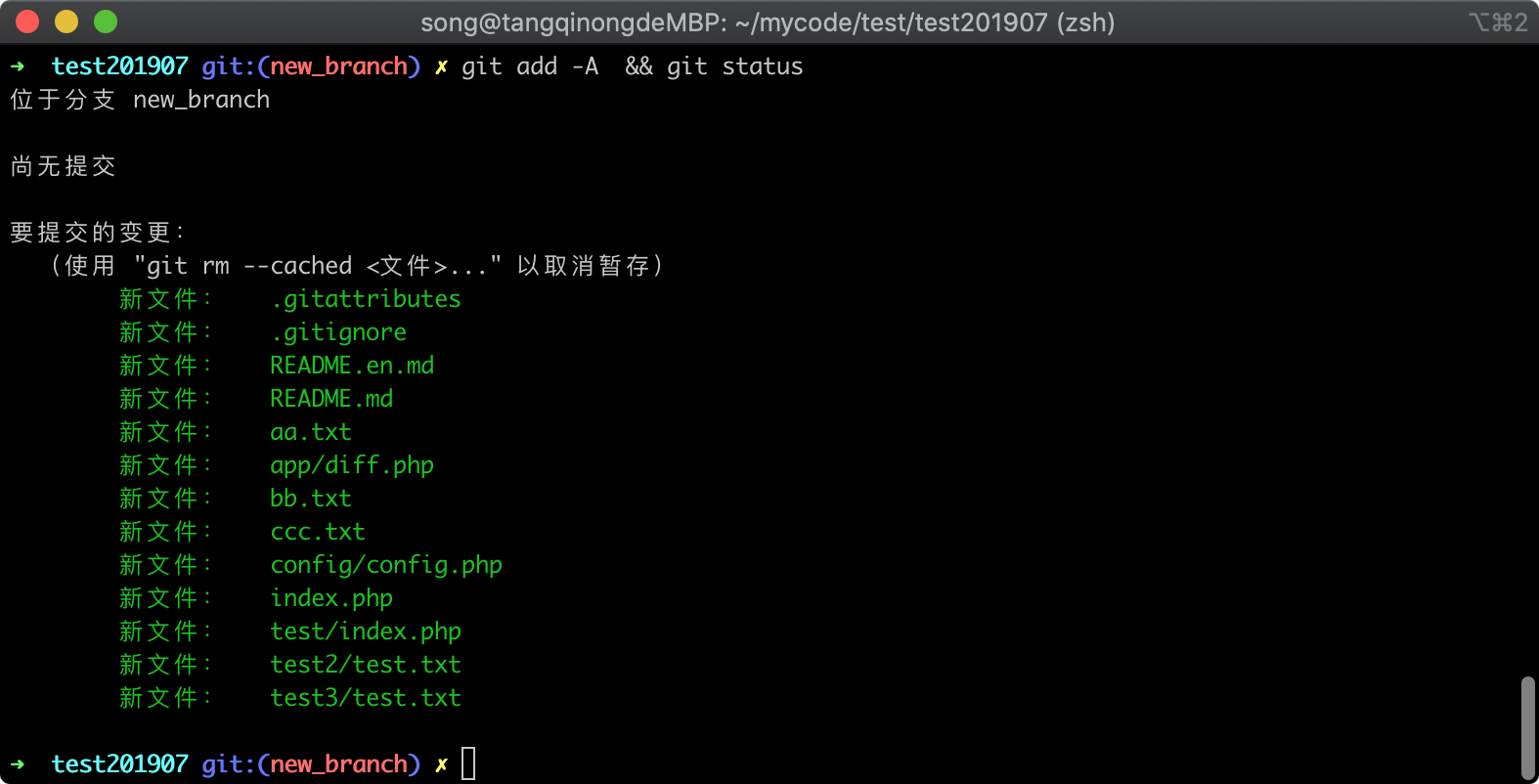Viewport: 1539px width, 784px height.
Task: Click the test2/test.txt file name
Action: coord(366,665)
